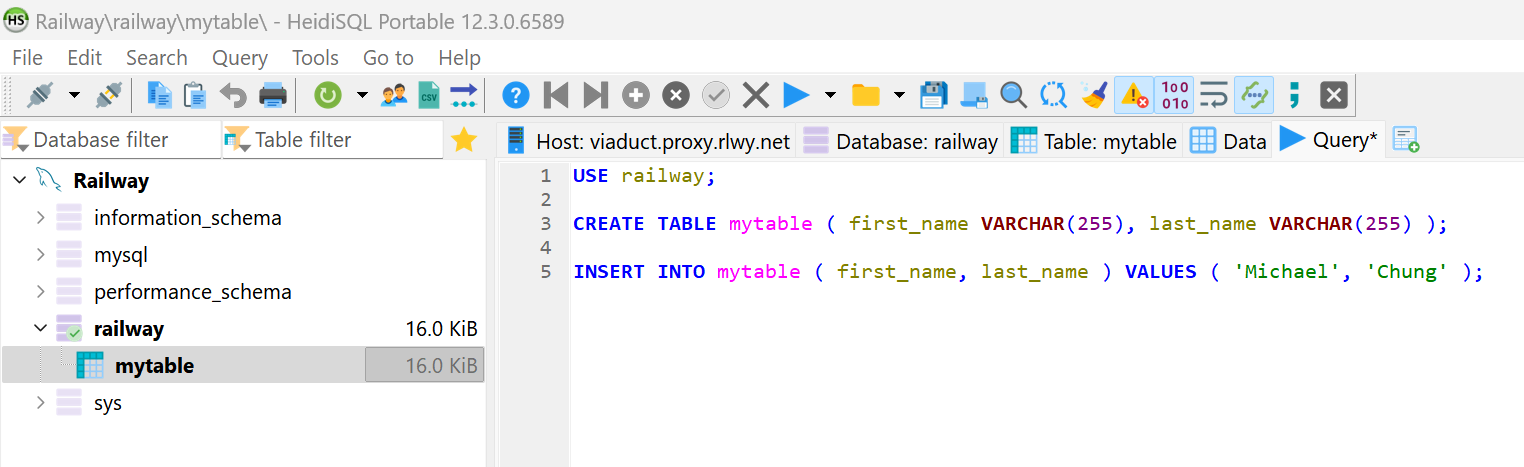1524x467 pixels.
Task: Toggle the word wrap lines icon
Action: click(x=1214, y=95)
